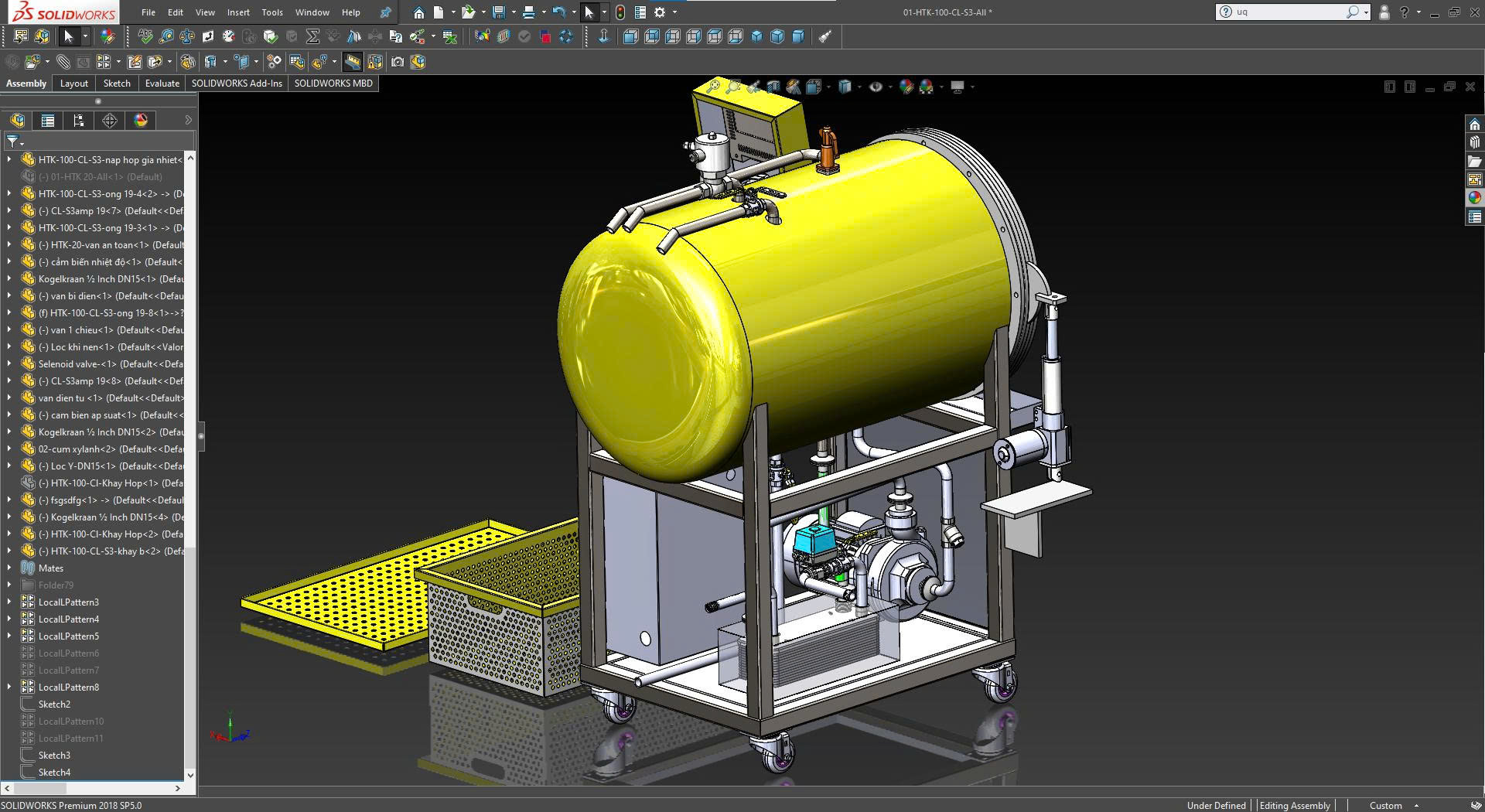Pin the menu bar with pushpin

click(385, 12)
